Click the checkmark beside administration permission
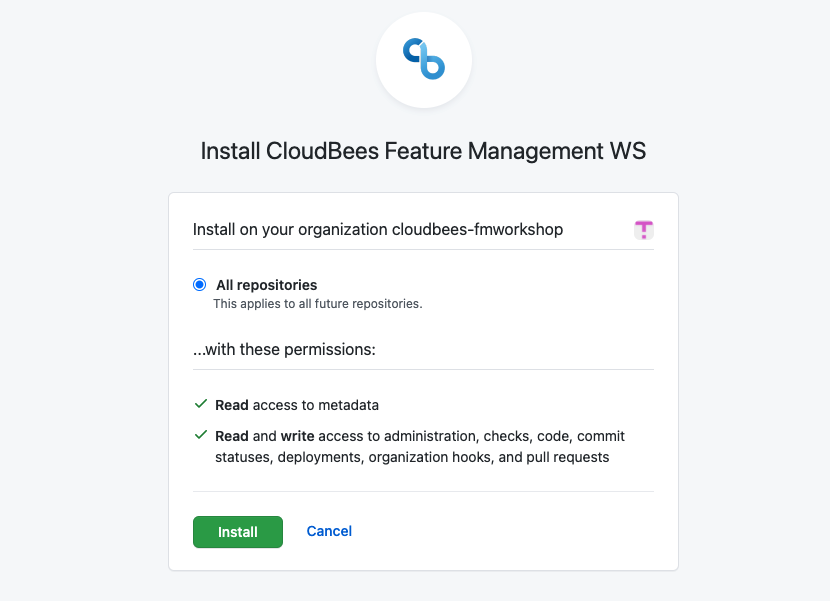Screen dimensions: 830x601 [199, 434]
